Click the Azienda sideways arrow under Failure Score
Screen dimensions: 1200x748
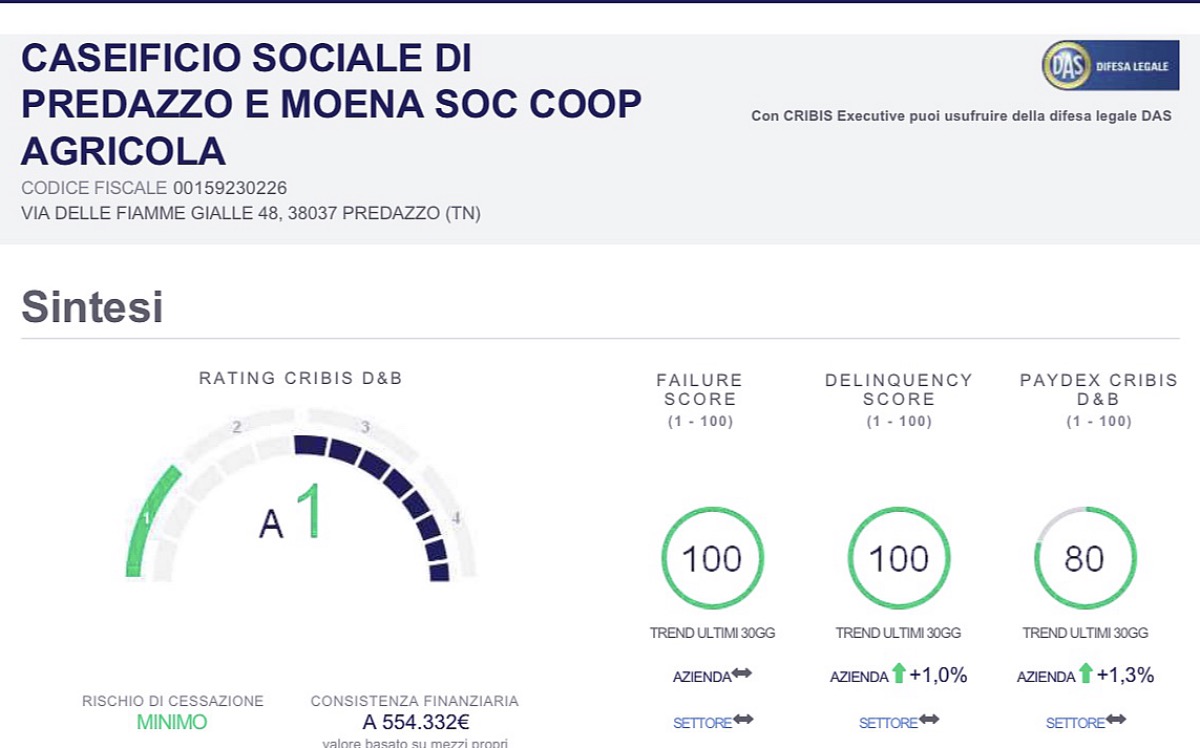pyautogui.click(x=742, y=675)
